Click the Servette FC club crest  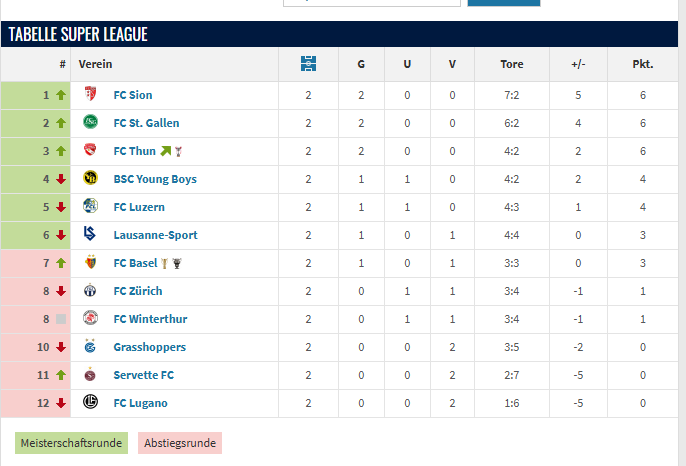pyautogui.click(x=90, y=375)
